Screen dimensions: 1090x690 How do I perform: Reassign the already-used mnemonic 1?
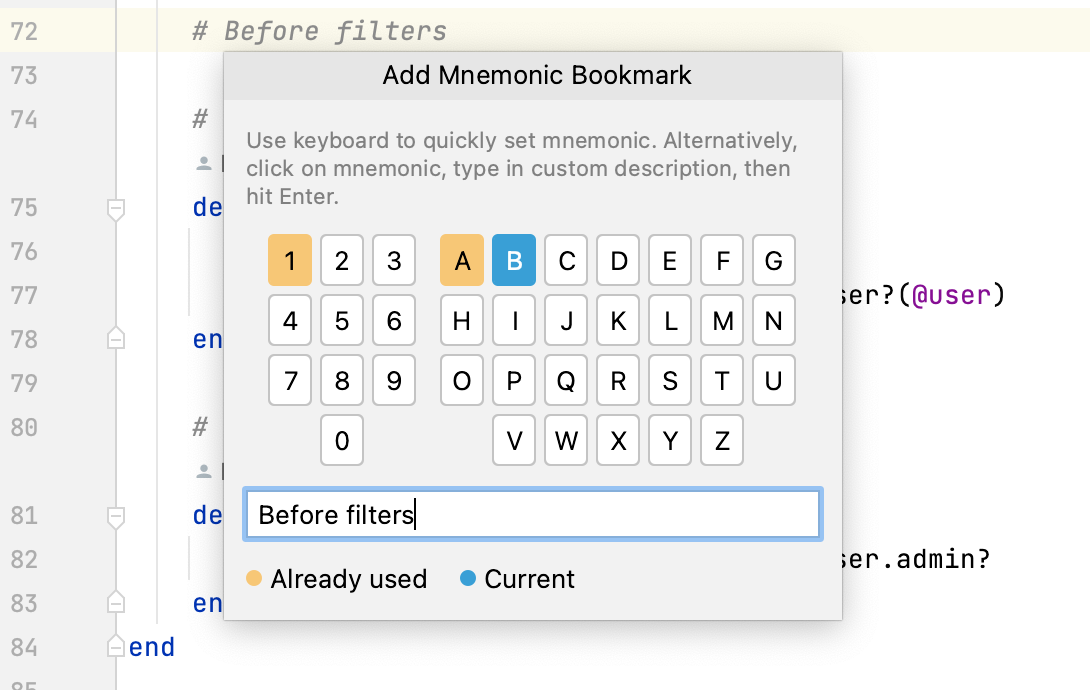coord(289,260)
